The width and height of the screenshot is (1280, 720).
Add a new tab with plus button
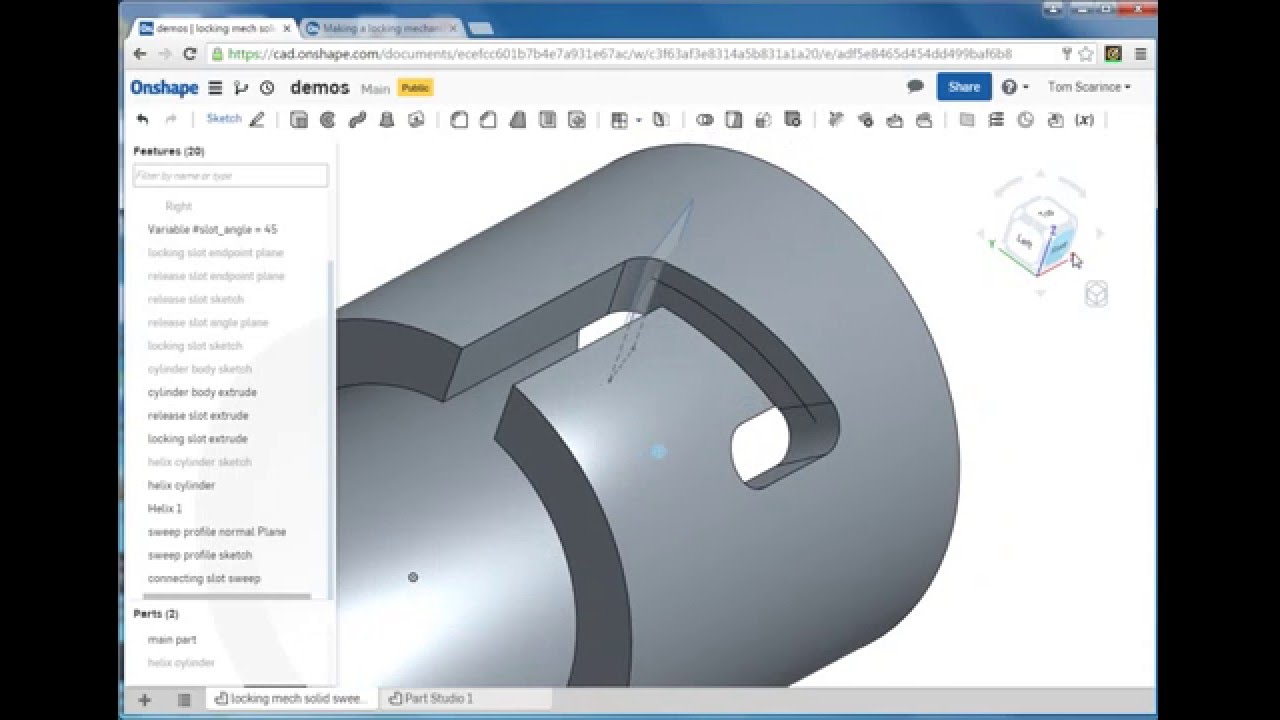(144, 700)
